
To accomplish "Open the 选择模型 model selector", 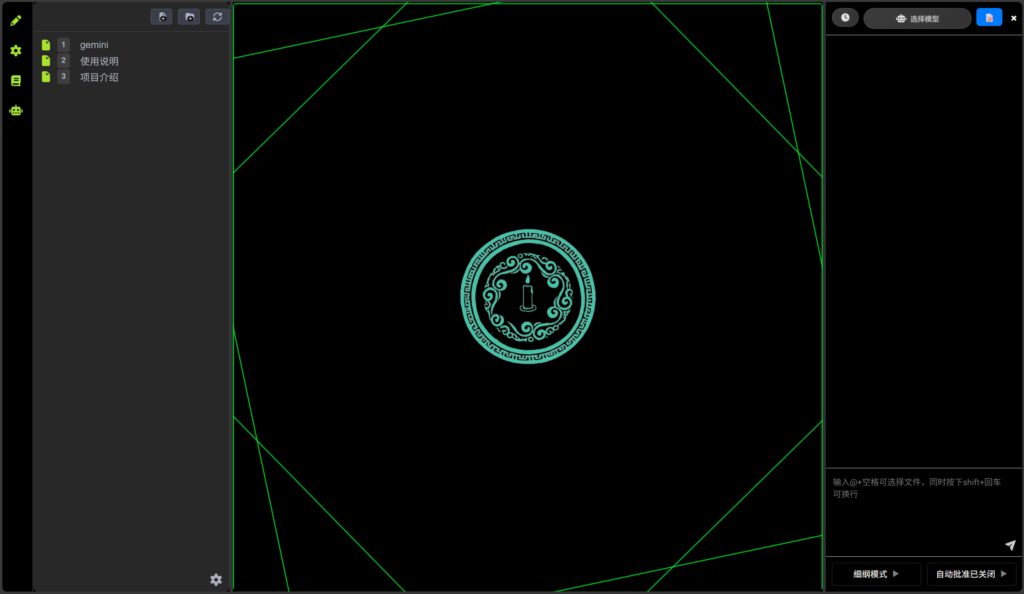I will coord(917,18).
